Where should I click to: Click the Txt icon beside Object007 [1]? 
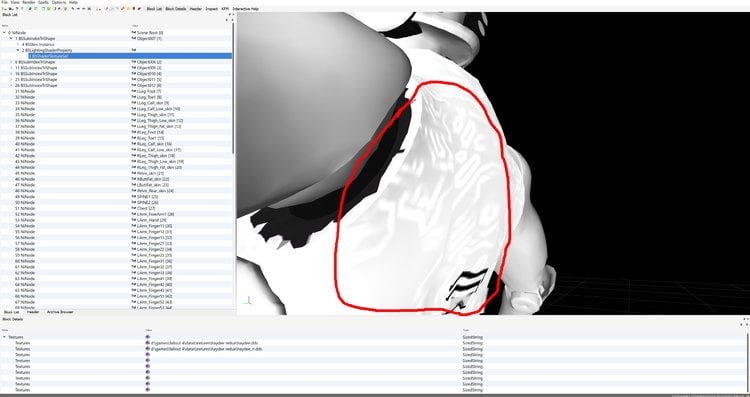click(133, 38)
